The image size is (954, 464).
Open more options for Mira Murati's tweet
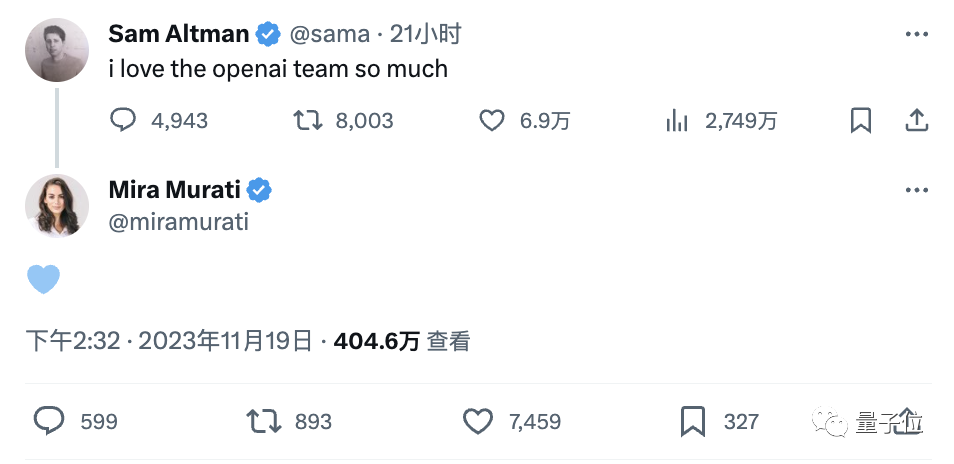916,190
